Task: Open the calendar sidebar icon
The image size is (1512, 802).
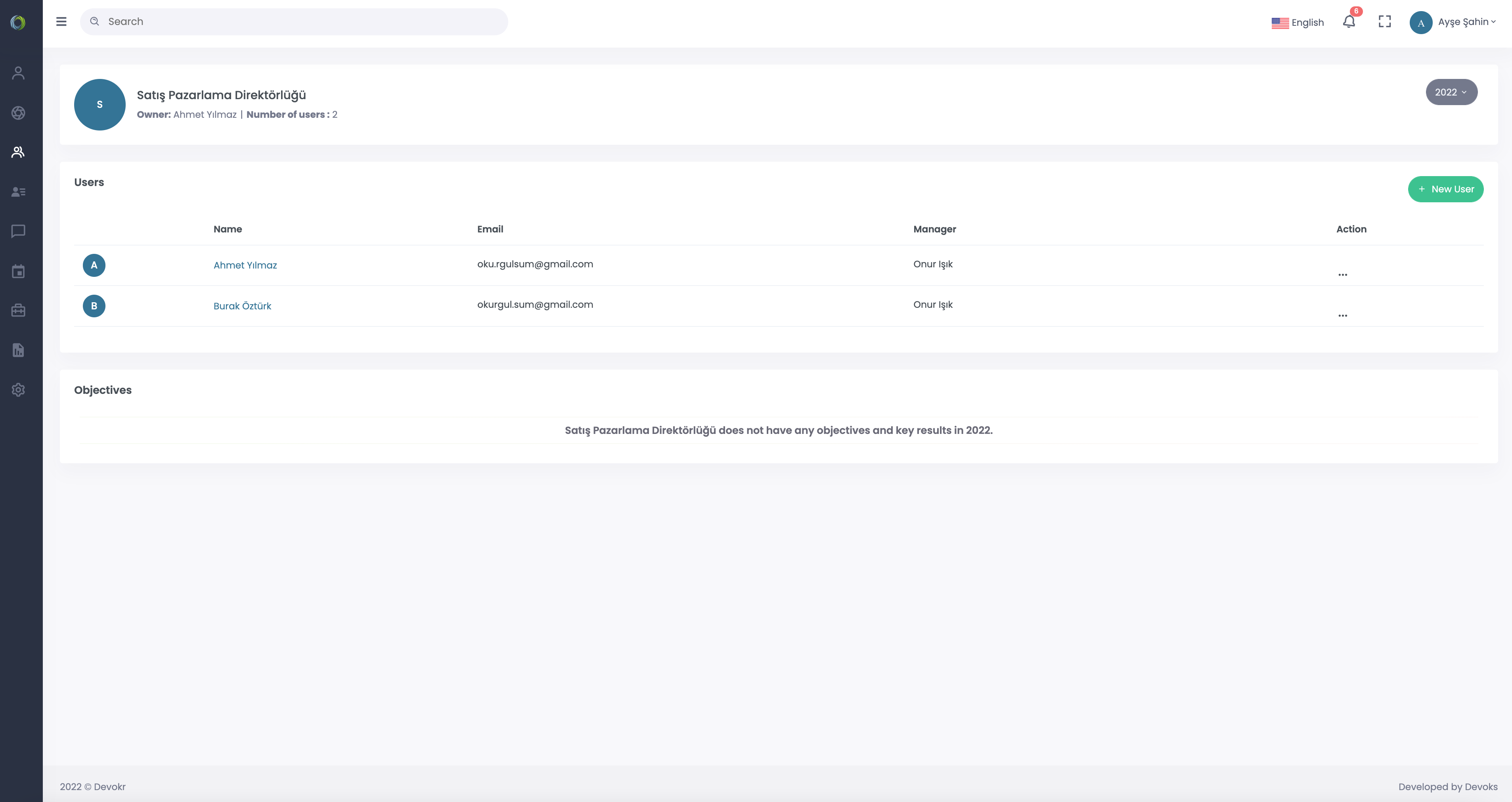Action: (x=18, y=271)
